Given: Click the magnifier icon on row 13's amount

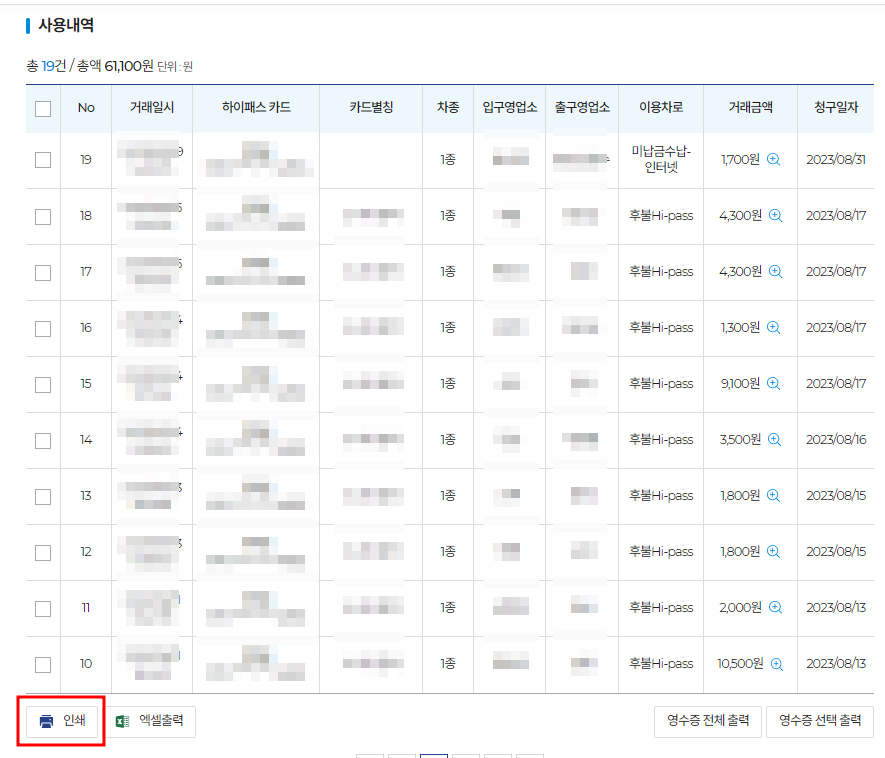Looking at the screenshot, I should click(771, 495).
